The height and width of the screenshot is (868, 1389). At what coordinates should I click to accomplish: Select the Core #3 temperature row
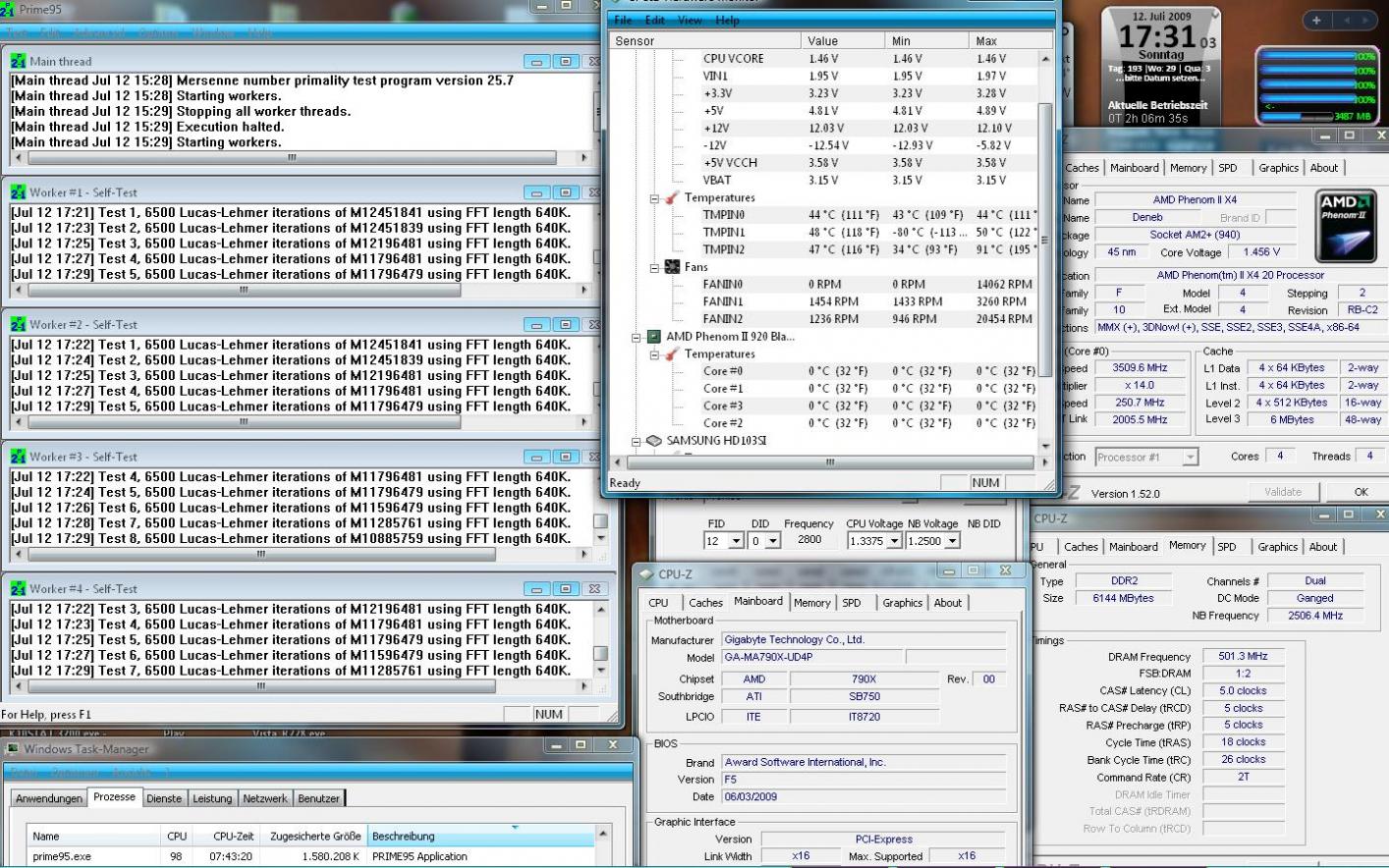tap(823, 406)
